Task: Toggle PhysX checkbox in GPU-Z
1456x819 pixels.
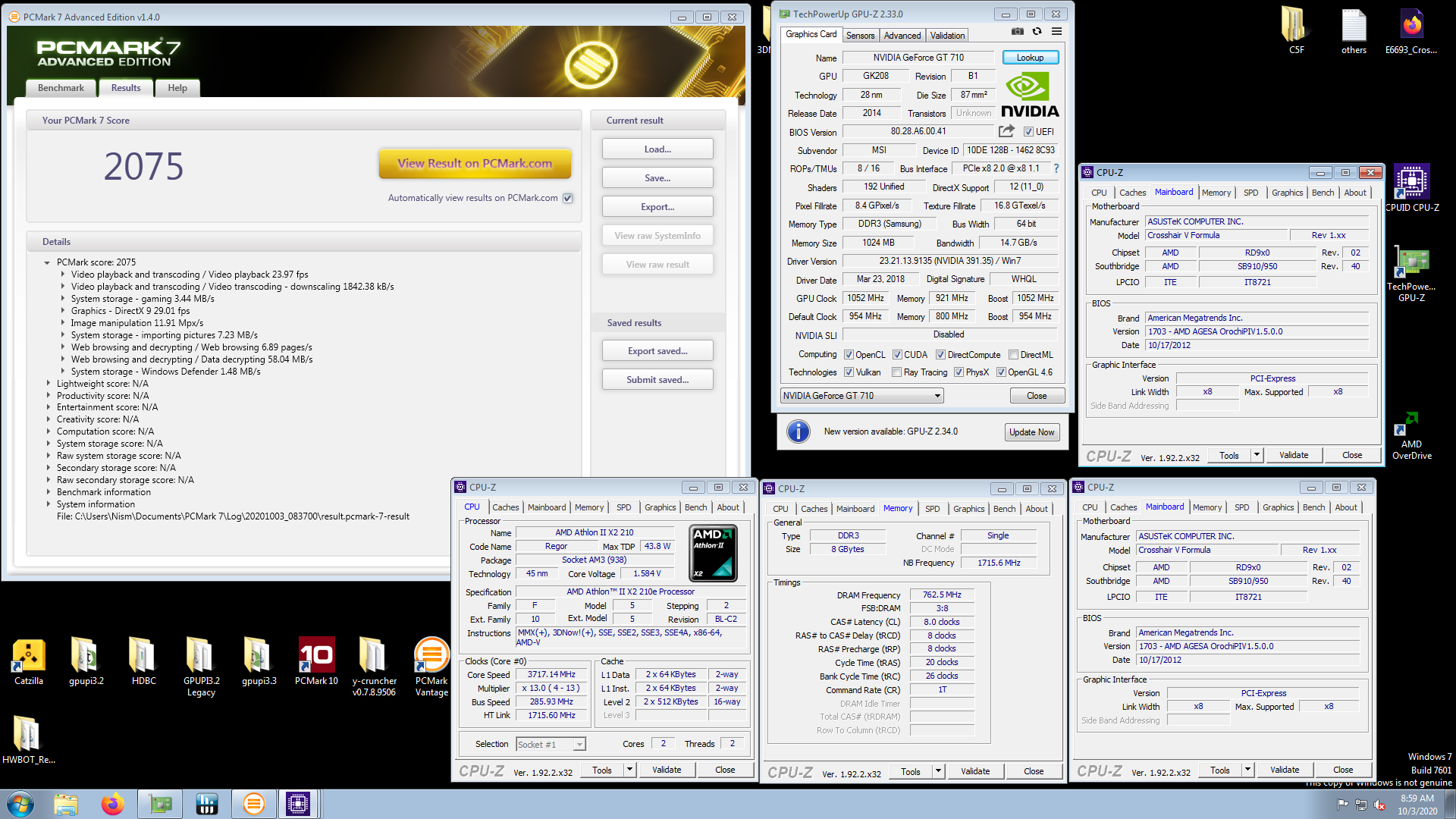Action: pos(959,372)
